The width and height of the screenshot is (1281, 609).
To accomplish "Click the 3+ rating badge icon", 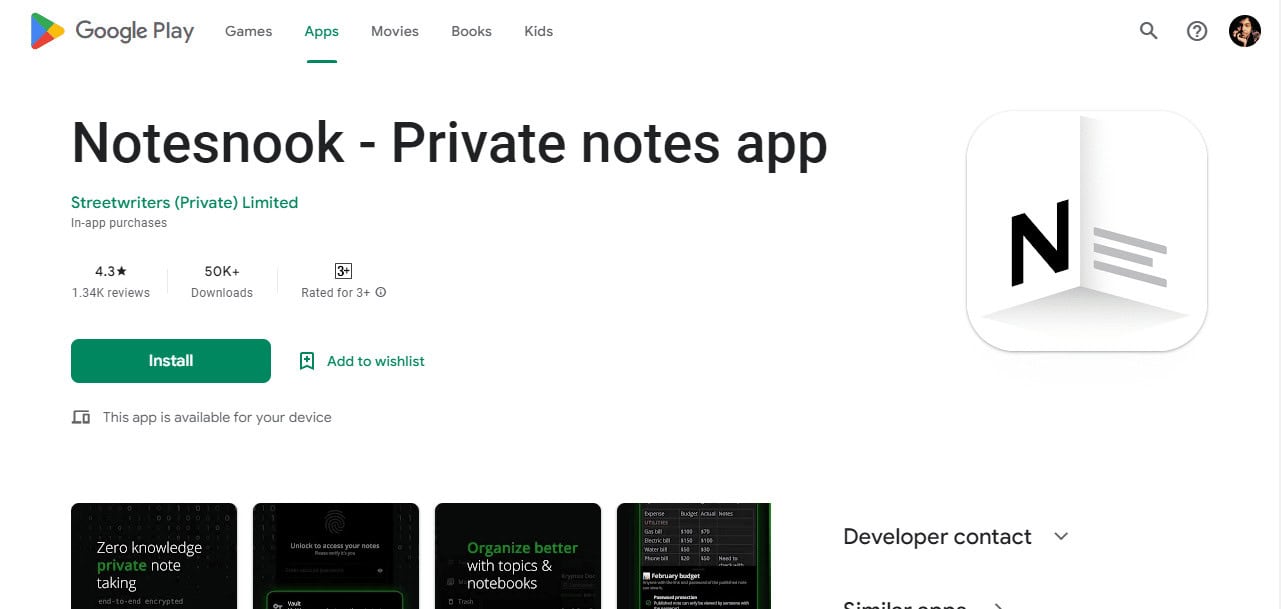I will click(343, 271).
